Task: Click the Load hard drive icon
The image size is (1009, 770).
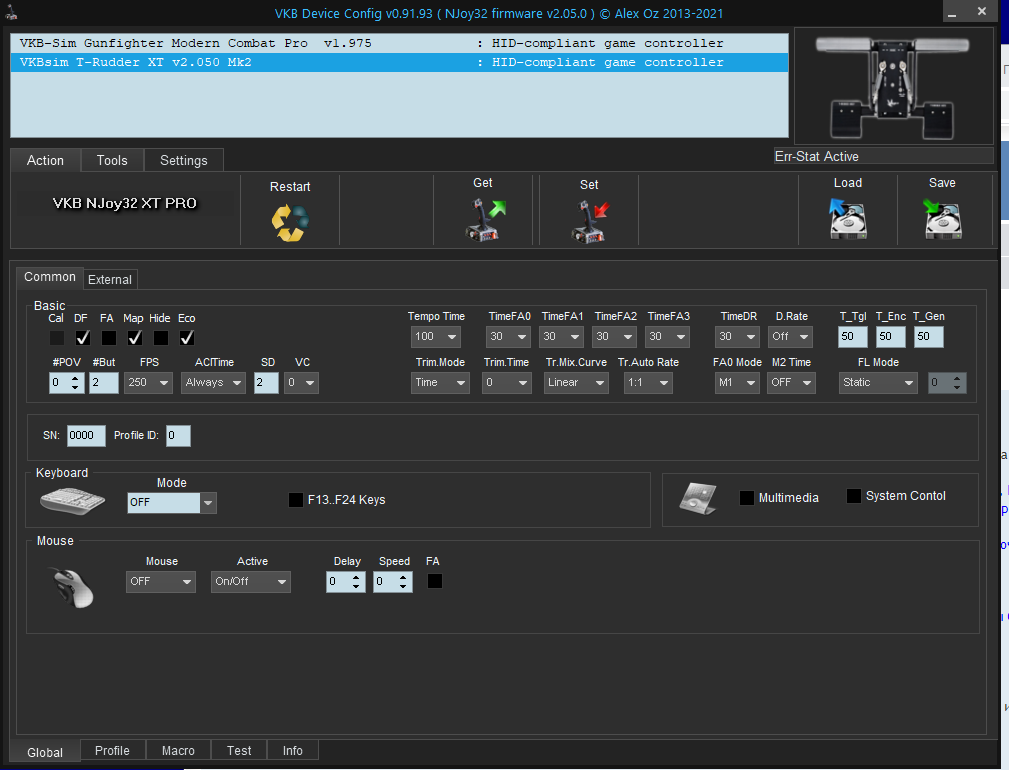Action: (x=847, y=219)
